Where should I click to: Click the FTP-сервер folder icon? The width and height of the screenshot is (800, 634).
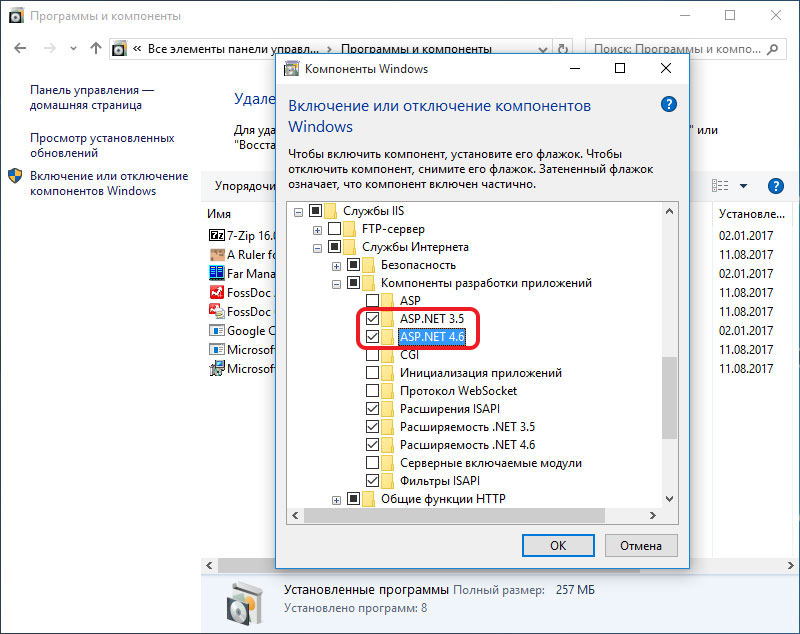coord(349,229)
